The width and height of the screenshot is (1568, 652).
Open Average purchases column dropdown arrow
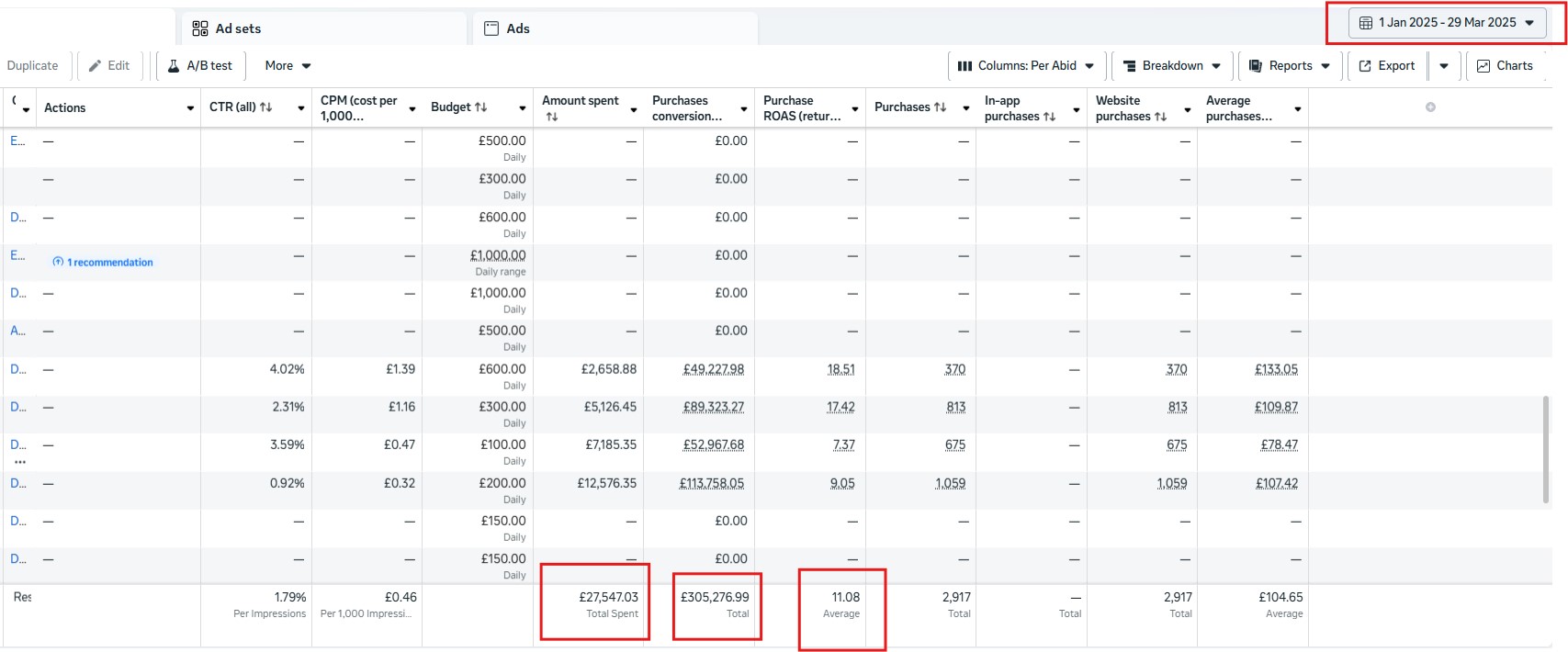pyautogui.click(x=1298, y=108)
